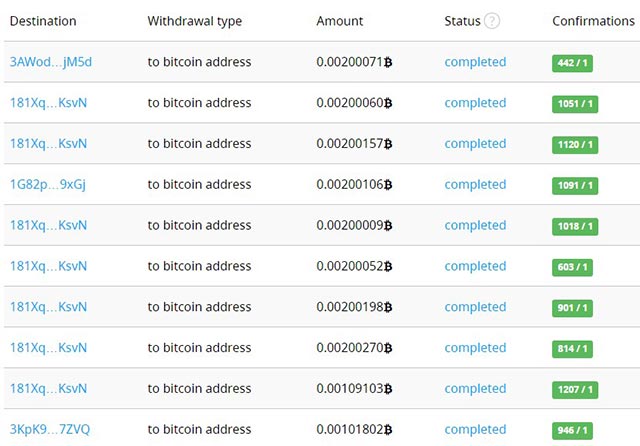Click completed status for the 0.00101802 withdrawal

tap(475, 430)
